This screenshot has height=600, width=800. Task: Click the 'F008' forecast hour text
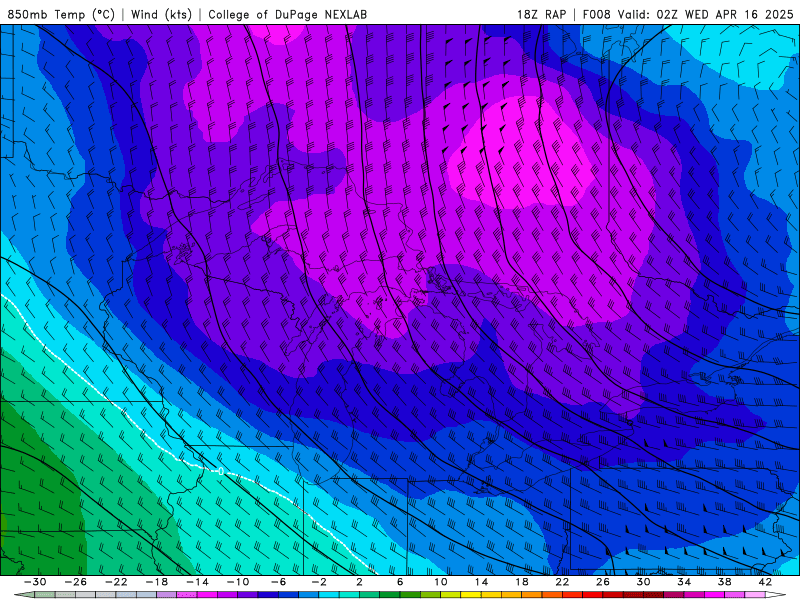pos(596,14)
